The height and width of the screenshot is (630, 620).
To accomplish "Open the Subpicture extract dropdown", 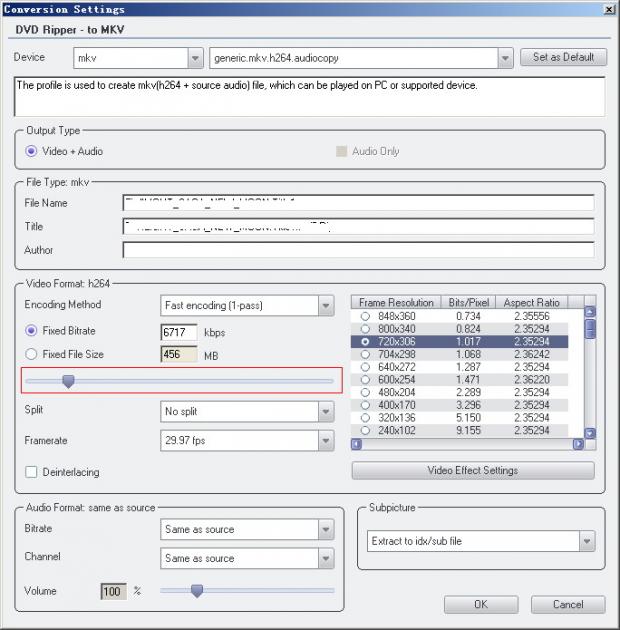I will click(586, 541).
